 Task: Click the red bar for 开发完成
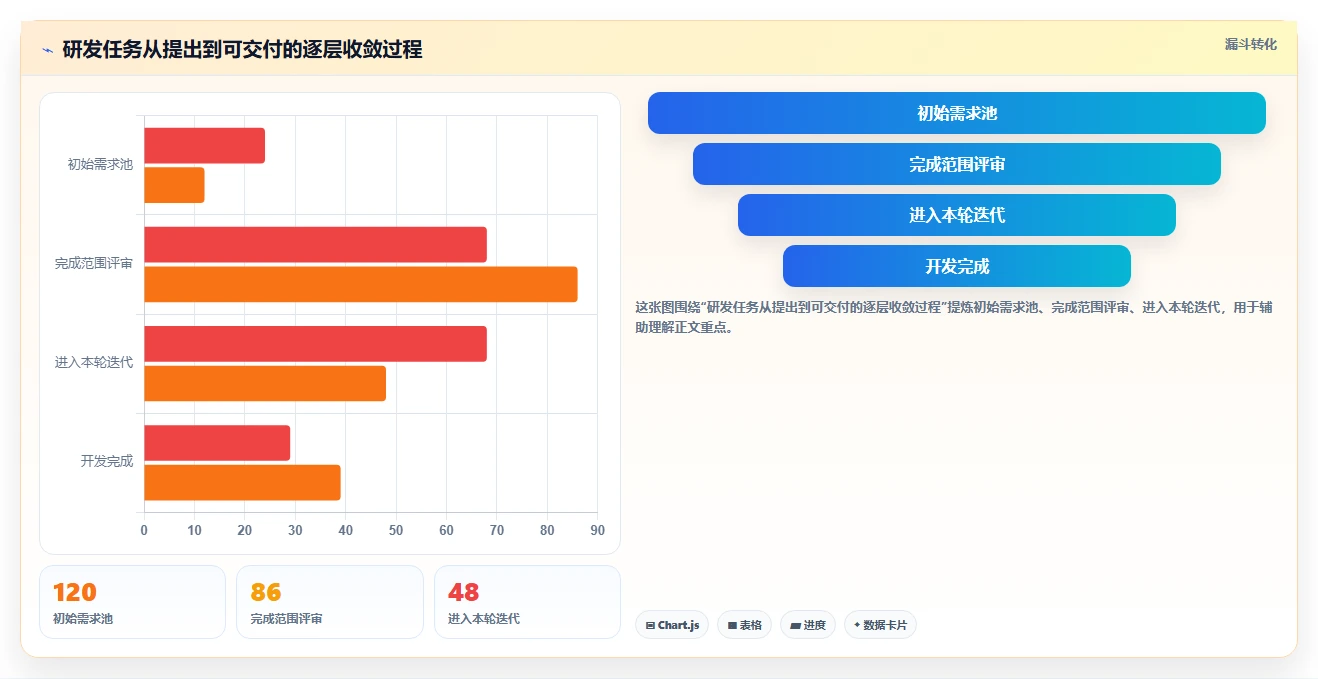(217, 443)
